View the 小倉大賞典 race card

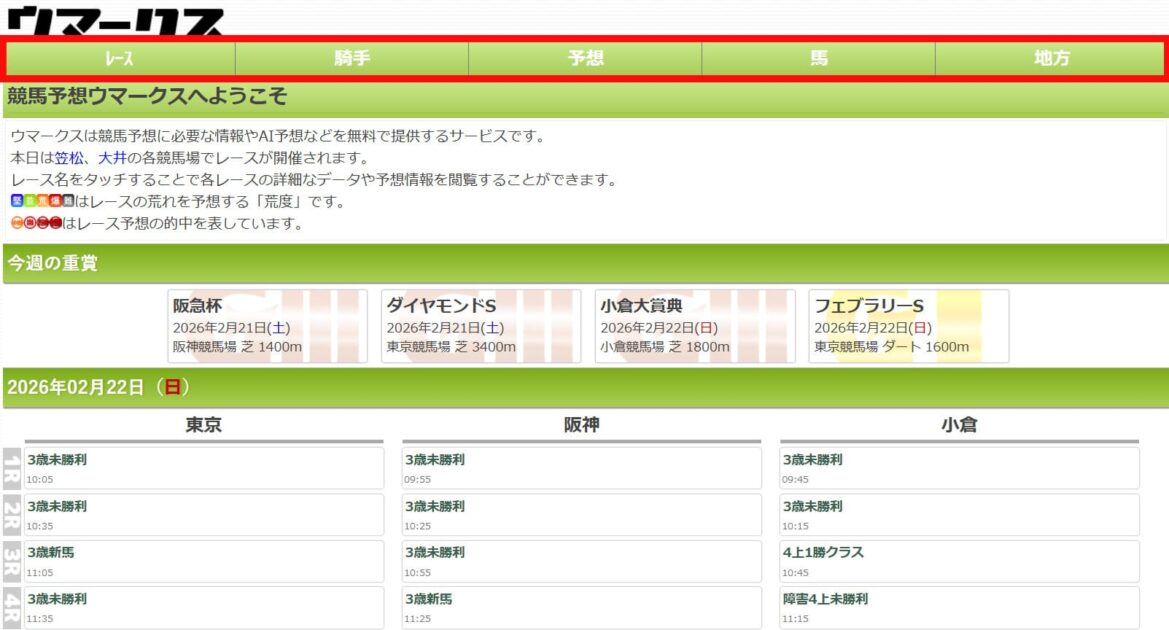695,326
